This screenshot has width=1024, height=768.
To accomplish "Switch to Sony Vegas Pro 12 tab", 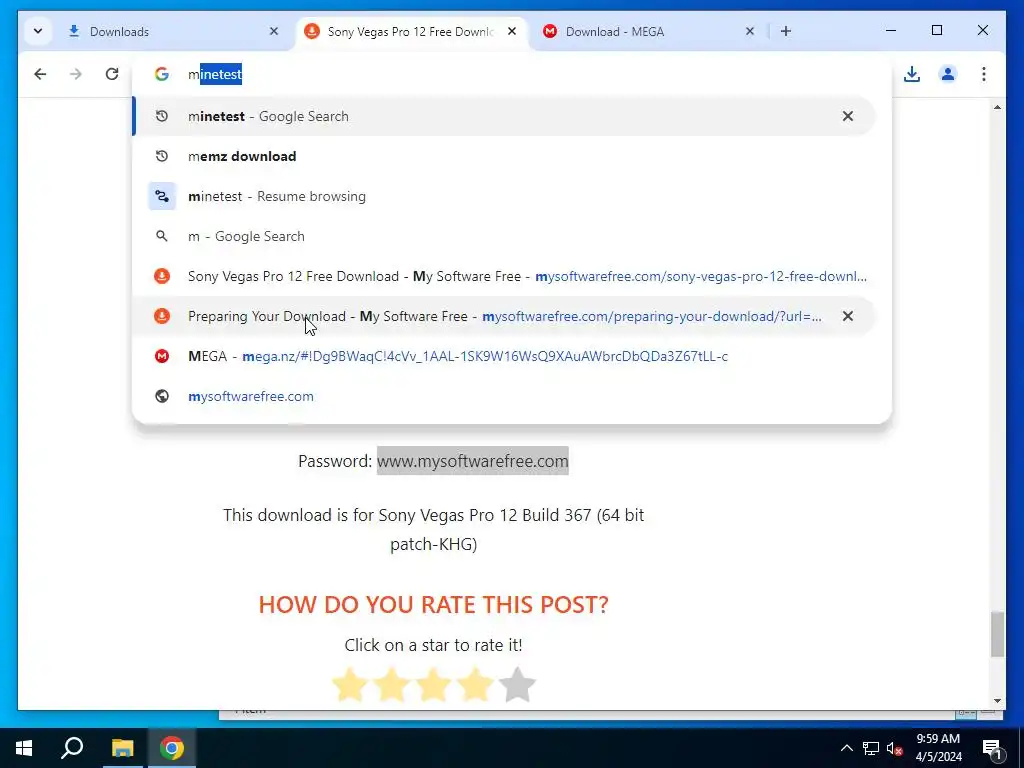I will 411,31.
